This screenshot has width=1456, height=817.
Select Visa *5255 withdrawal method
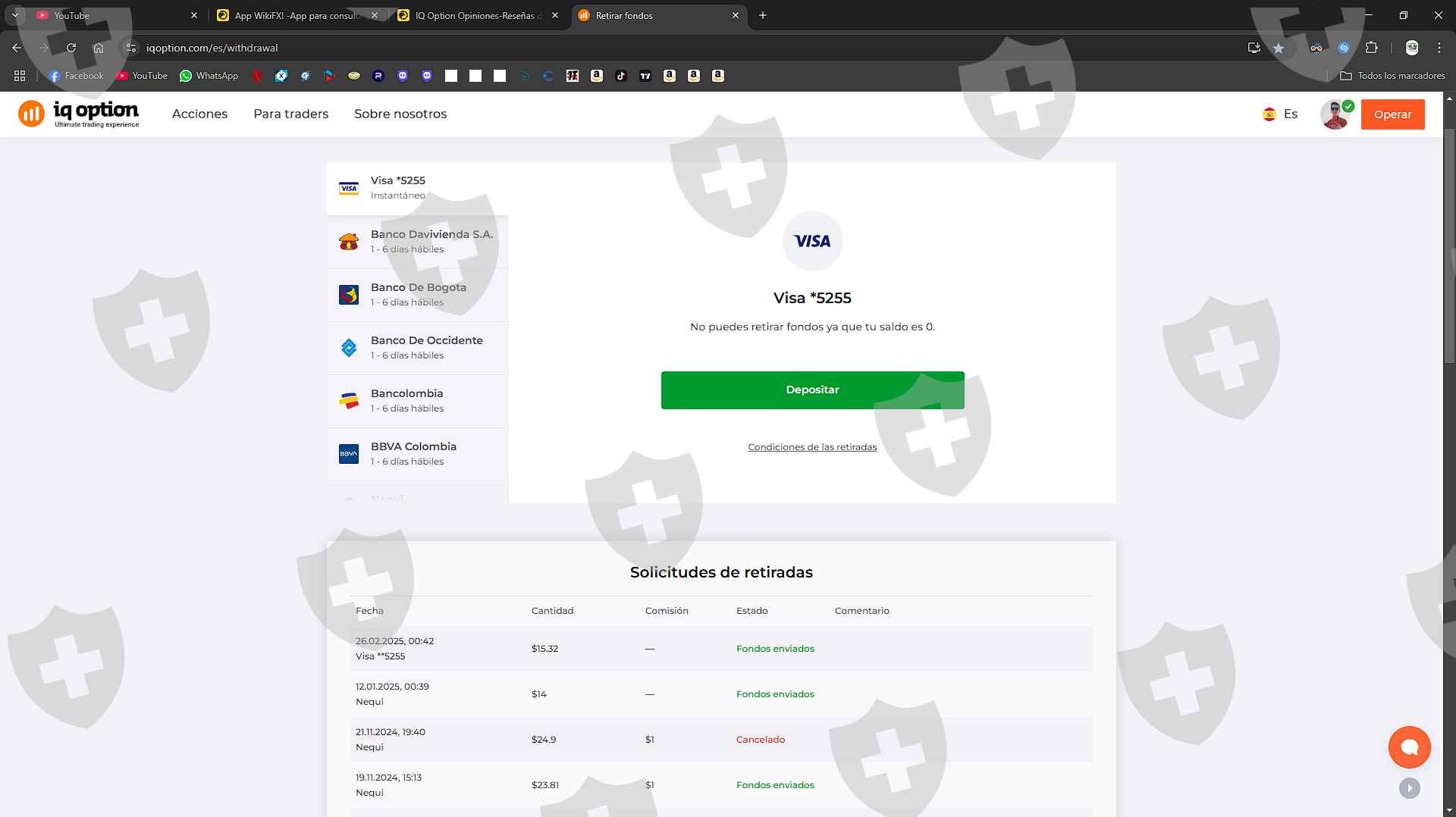click(x=418, y=188)
